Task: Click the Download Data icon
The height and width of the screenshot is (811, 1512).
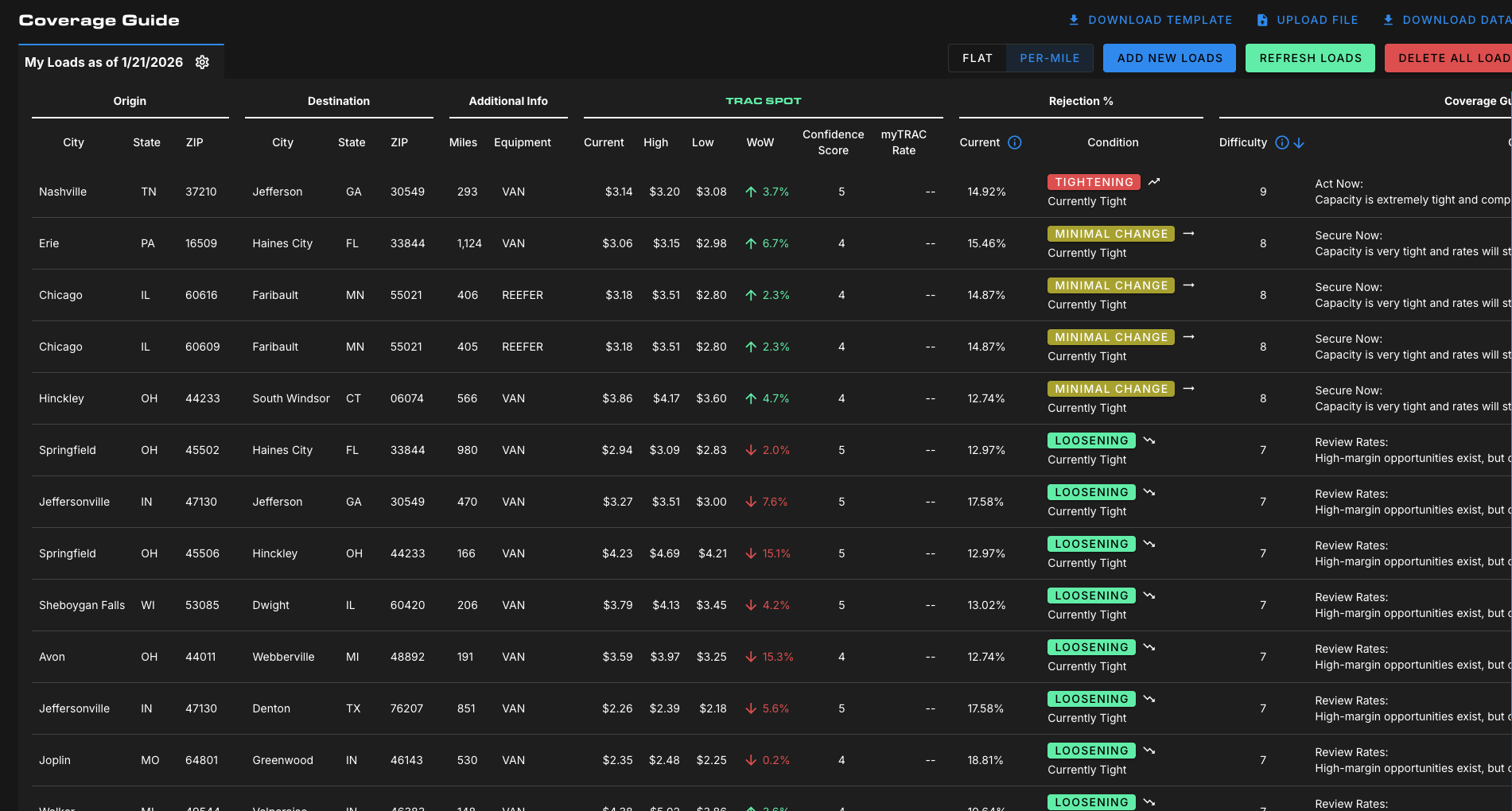Action: click(x=1388, y=20)
